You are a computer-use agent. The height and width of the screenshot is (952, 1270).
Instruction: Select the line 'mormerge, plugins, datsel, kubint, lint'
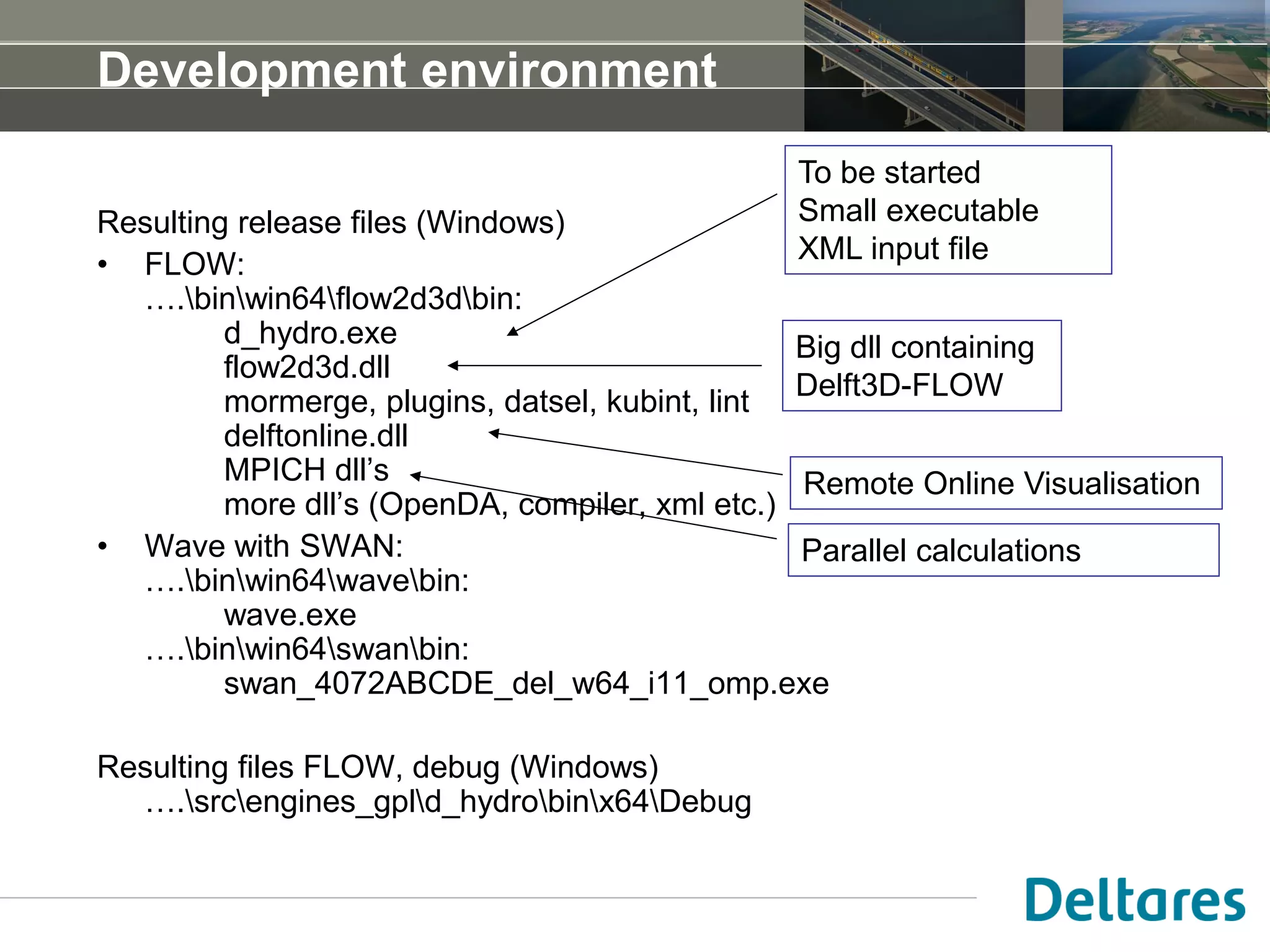486,402
